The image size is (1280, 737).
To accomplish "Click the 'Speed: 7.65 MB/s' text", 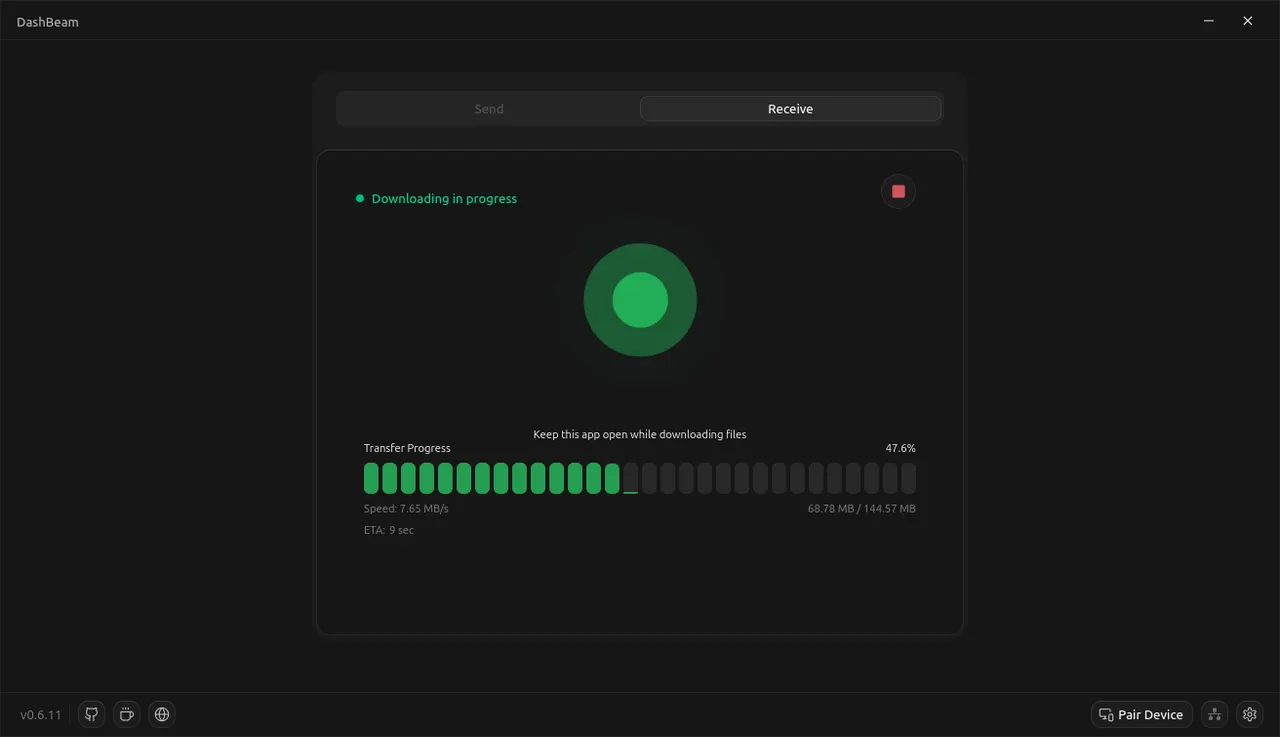I will pyautogui.click(x=406, y=509).
